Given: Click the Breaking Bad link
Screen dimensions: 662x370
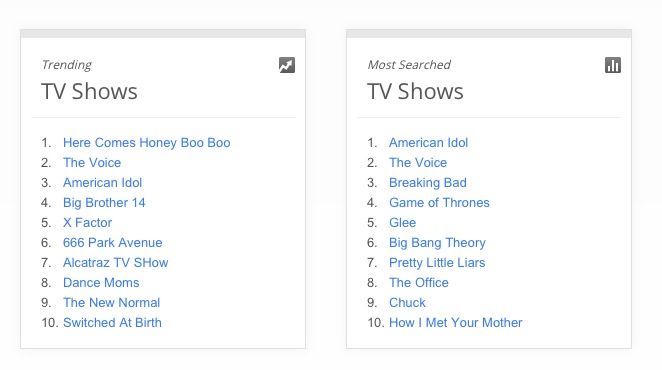Looking at the screenshot, I should click(x=428, y=182).
